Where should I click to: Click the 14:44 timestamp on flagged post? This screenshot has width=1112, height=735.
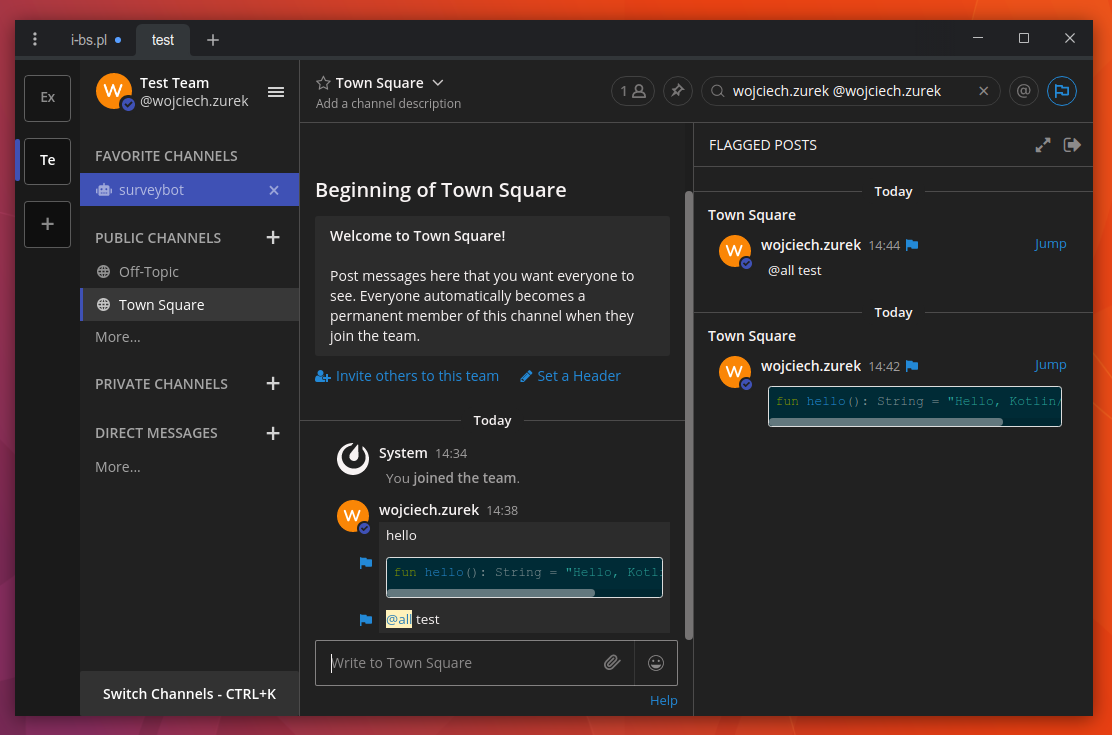884,245
